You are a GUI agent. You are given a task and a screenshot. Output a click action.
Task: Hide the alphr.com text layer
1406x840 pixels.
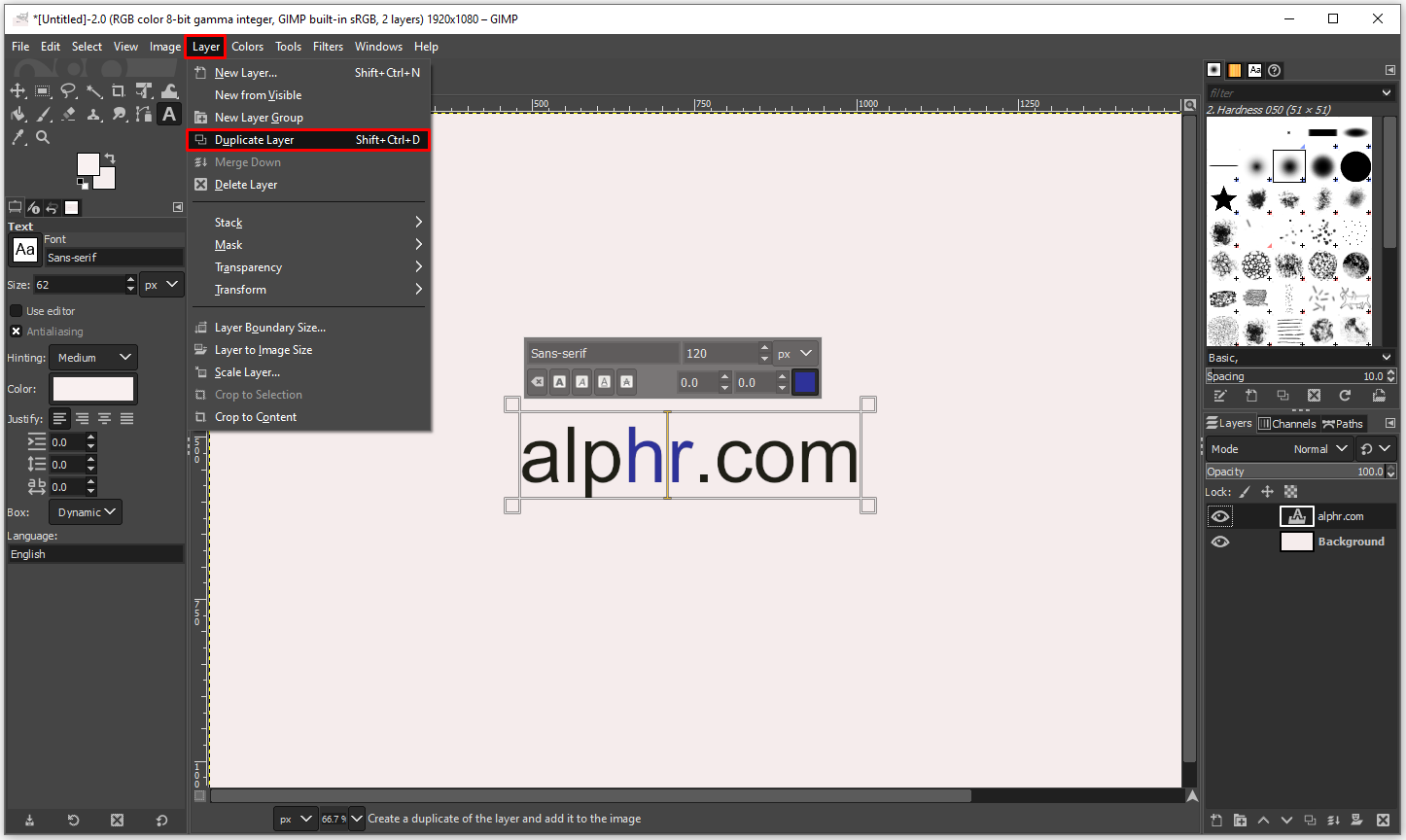click(x=1220, y=516)
